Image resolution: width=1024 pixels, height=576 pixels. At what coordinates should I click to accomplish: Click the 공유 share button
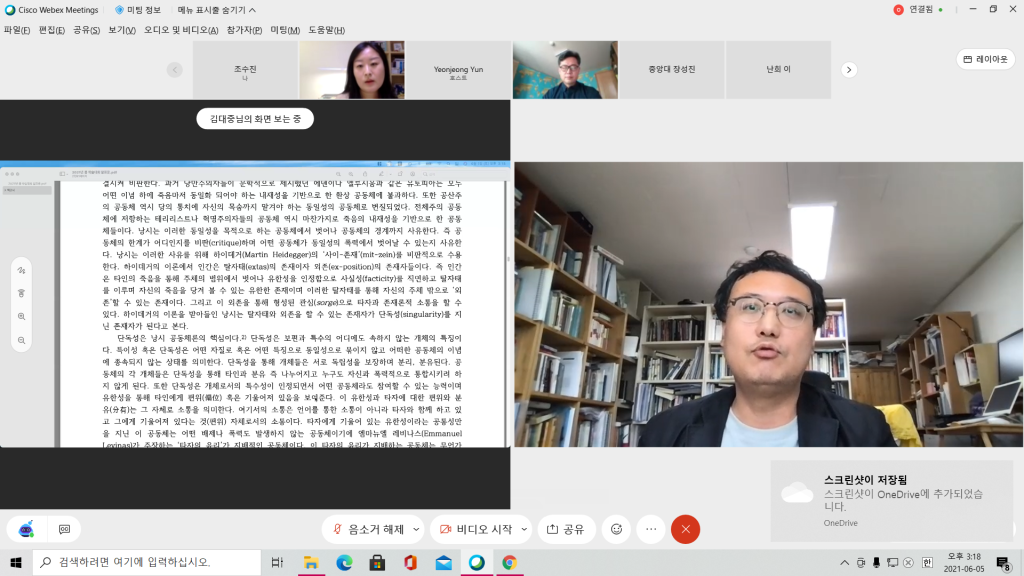coord(566,530)
